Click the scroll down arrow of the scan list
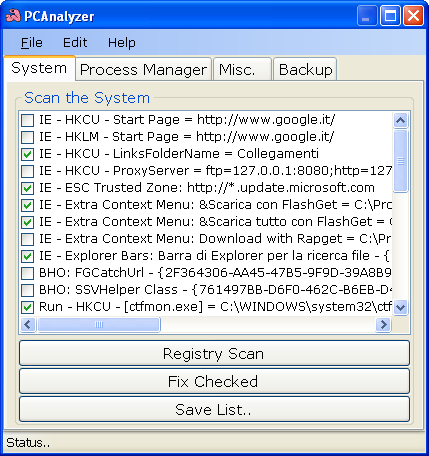This screenshot has height=456, width=429. coord(400,307)
